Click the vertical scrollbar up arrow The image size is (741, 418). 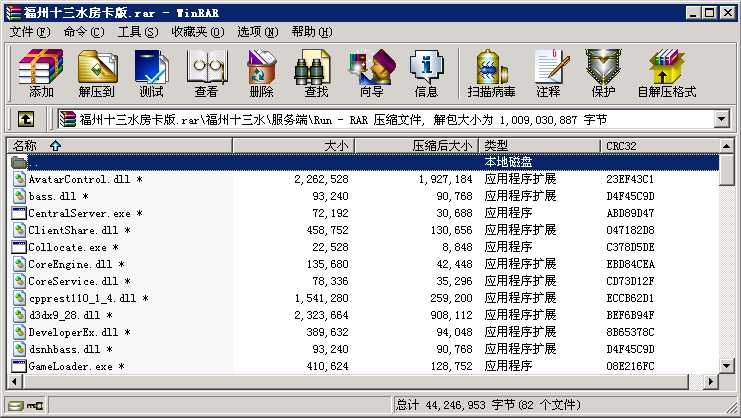pos(726,146)
